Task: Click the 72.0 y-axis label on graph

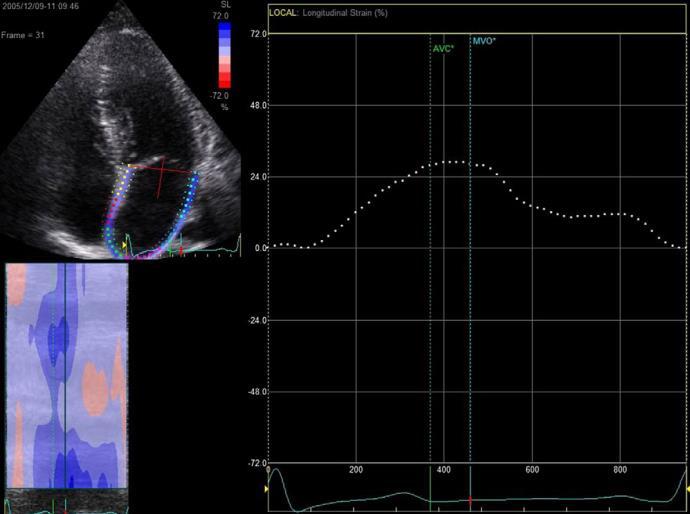Action: (258, 34)
